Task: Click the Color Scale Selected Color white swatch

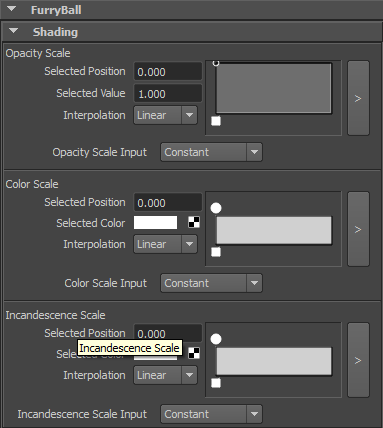Action: 155,223
